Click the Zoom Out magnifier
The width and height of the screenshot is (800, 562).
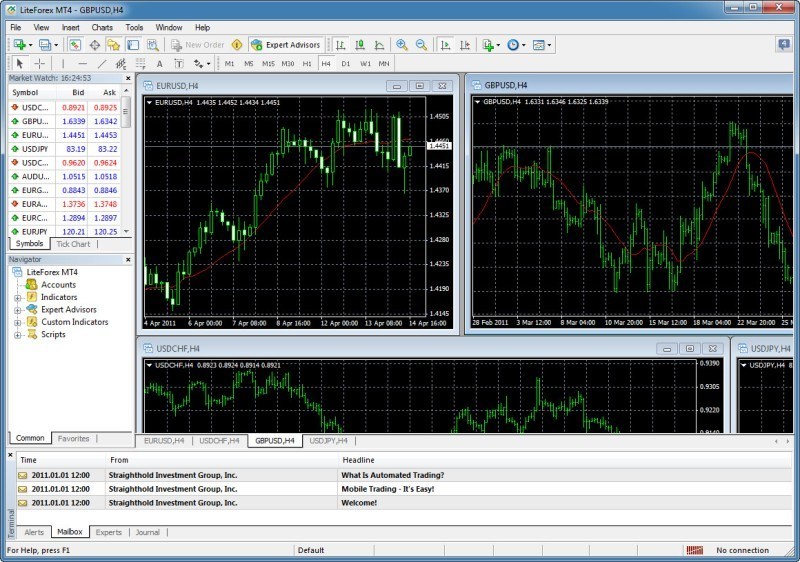[x=421, y=45]
